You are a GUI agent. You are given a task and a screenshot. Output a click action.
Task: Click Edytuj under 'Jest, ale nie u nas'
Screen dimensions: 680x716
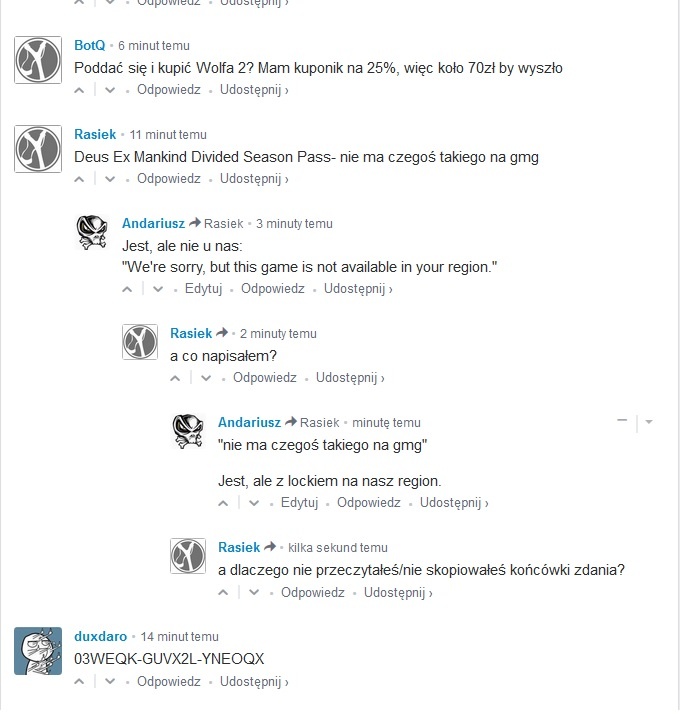pos(203,289)
